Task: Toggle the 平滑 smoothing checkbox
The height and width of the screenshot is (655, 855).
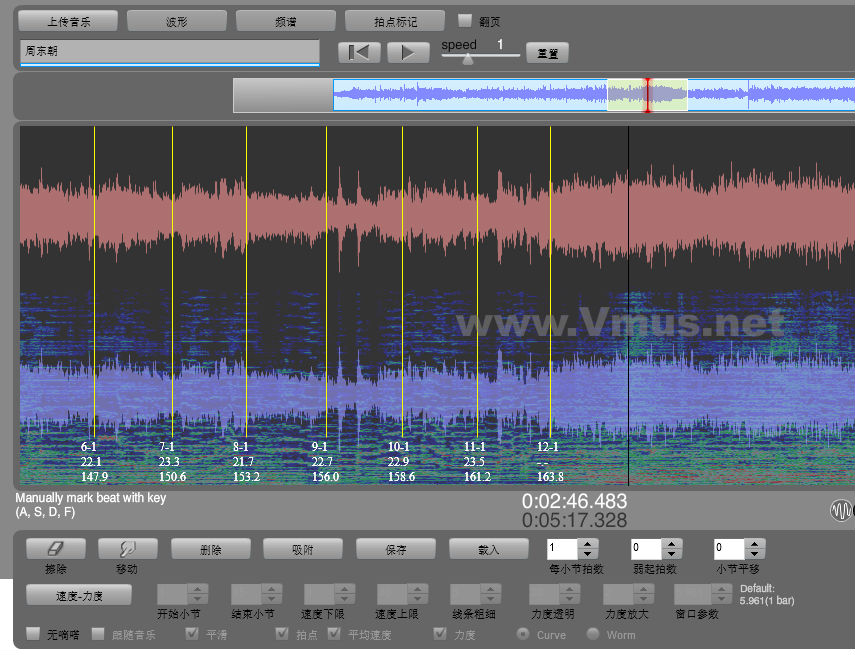Action: click(x=192, y=633)
